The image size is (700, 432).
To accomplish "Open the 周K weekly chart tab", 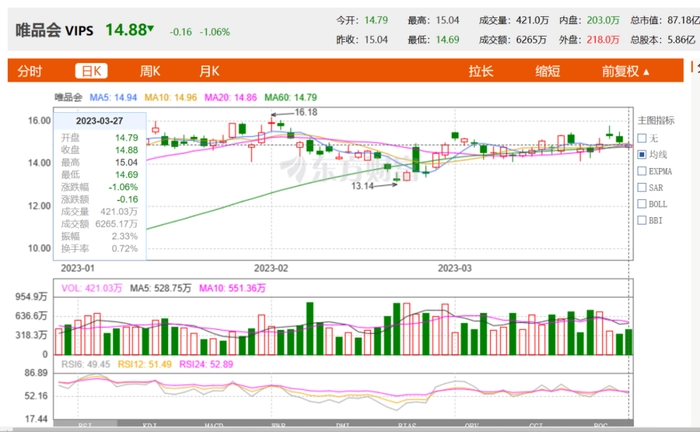I will [x=150, y=71].
